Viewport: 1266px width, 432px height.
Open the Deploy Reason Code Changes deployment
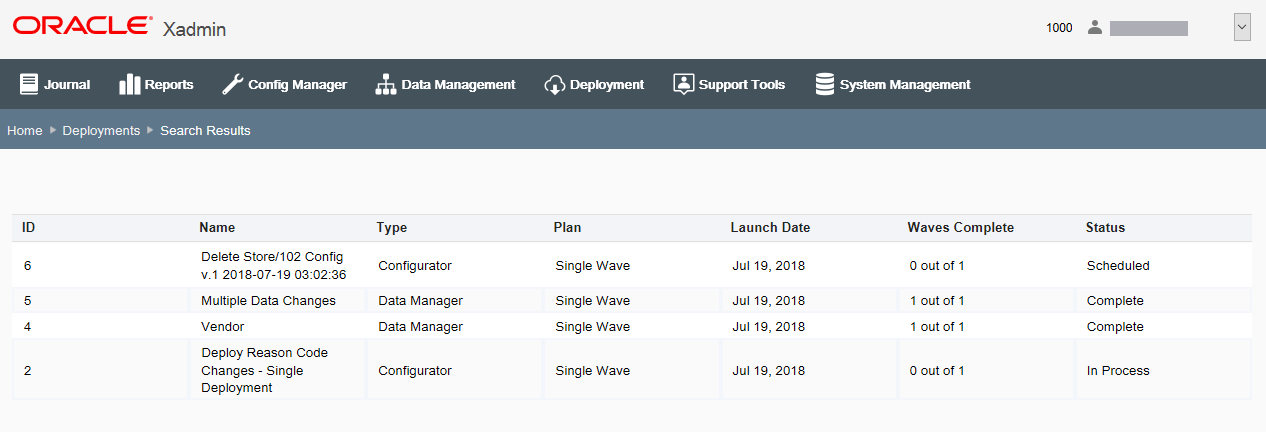click(264, 371)
